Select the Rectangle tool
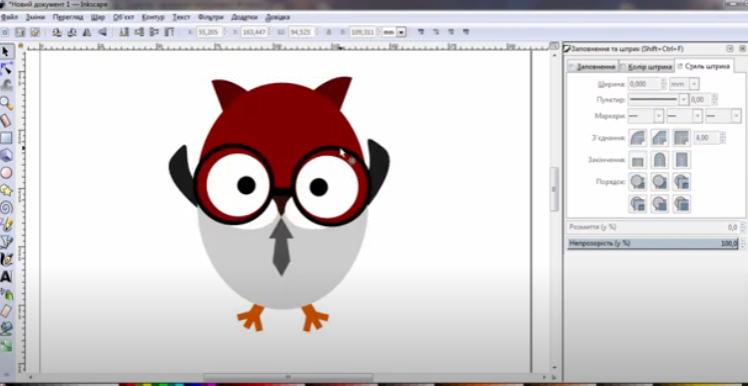Viewport: 748px width, 386px height. tap(6, 138)
